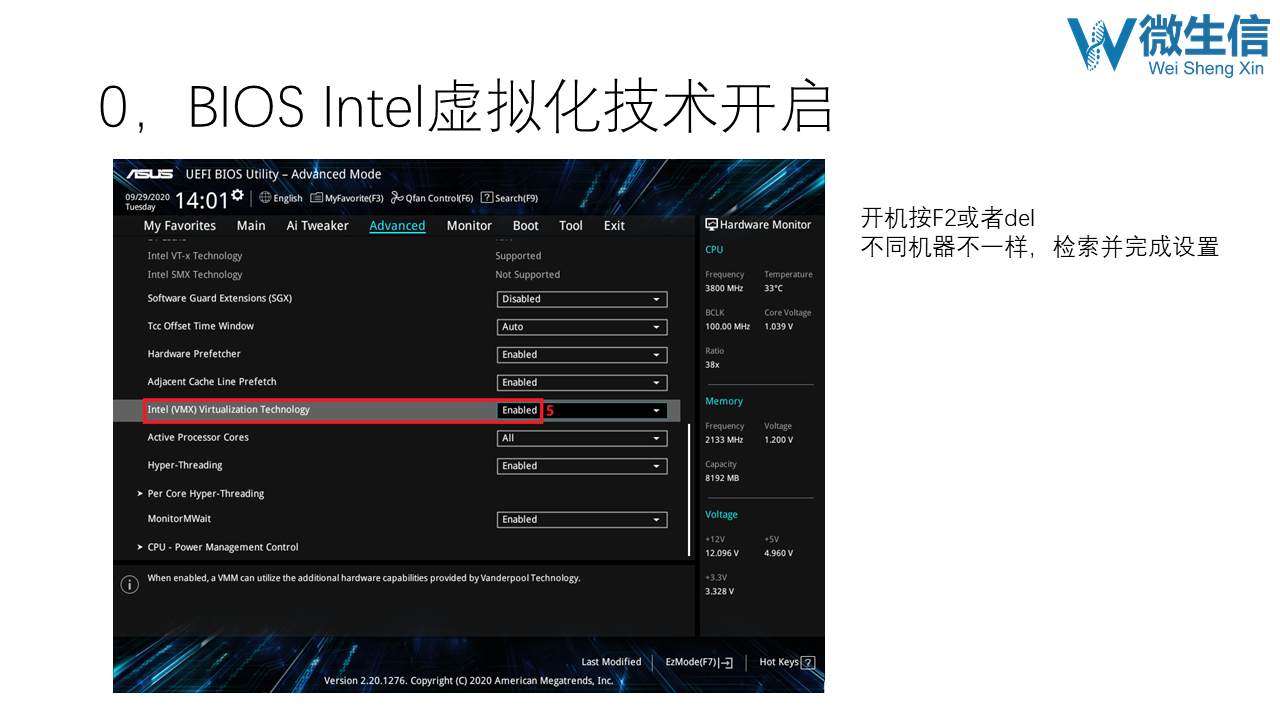The width and height of the screenshot is (1280, 720).
Task: Click the Active Processor Cores label
Action: point(198,437)
